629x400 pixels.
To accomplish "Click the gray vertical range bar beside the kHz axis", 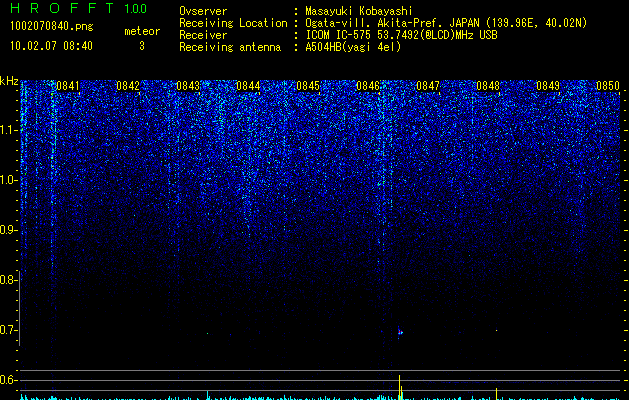I will (x=19, y=308).
